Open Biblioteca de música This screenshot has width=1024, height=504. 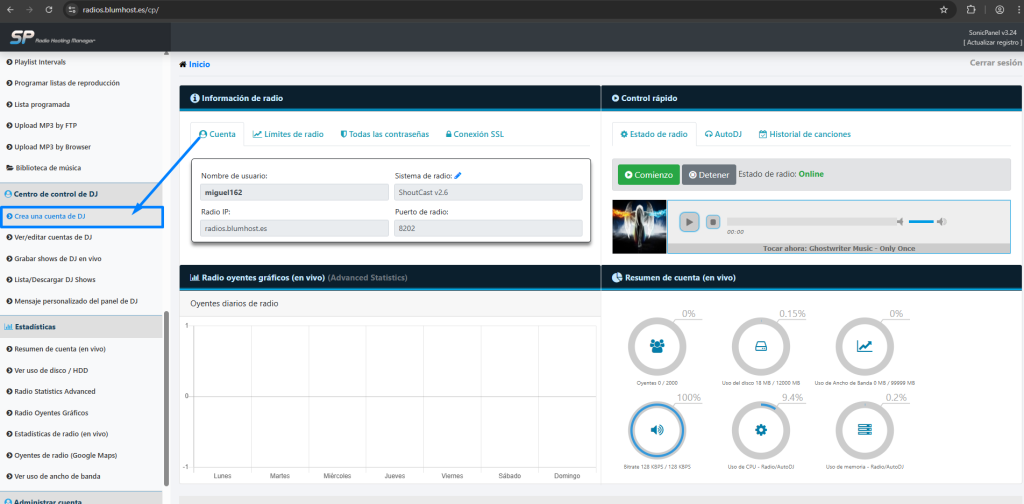click(48, 168)
